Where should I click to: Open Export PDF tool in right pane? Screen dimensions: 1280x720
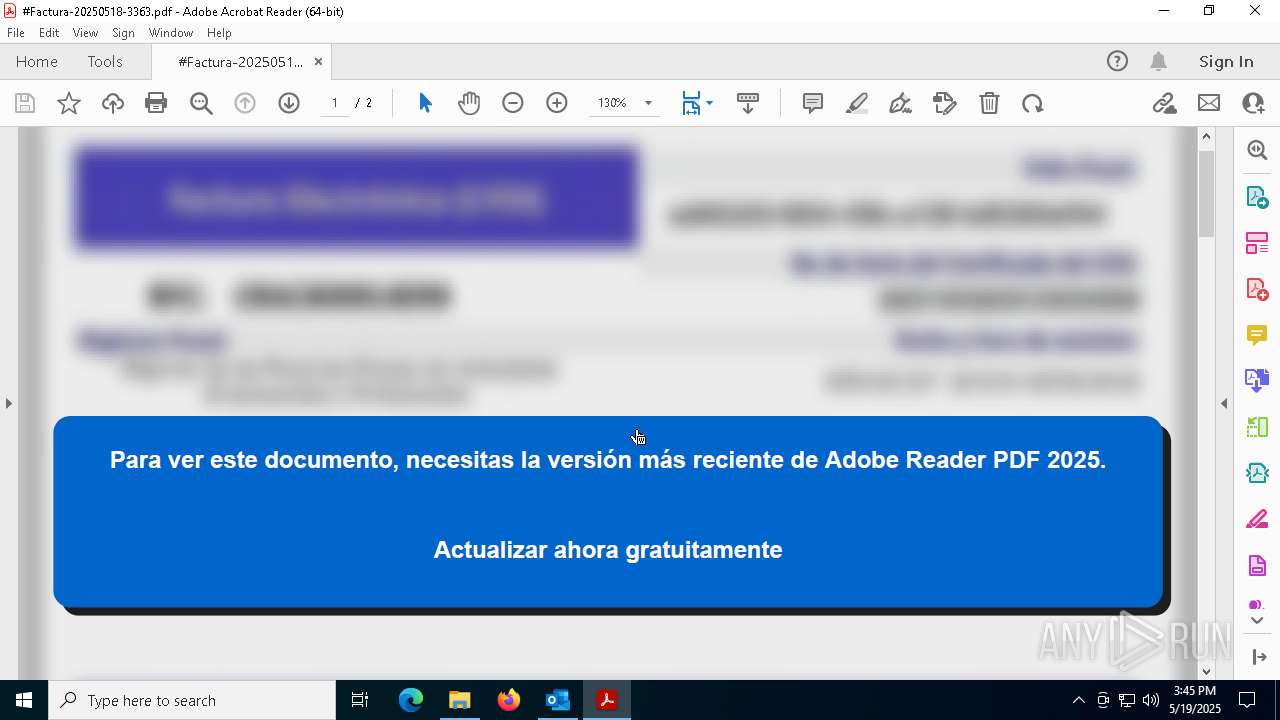pos(1257,196)
